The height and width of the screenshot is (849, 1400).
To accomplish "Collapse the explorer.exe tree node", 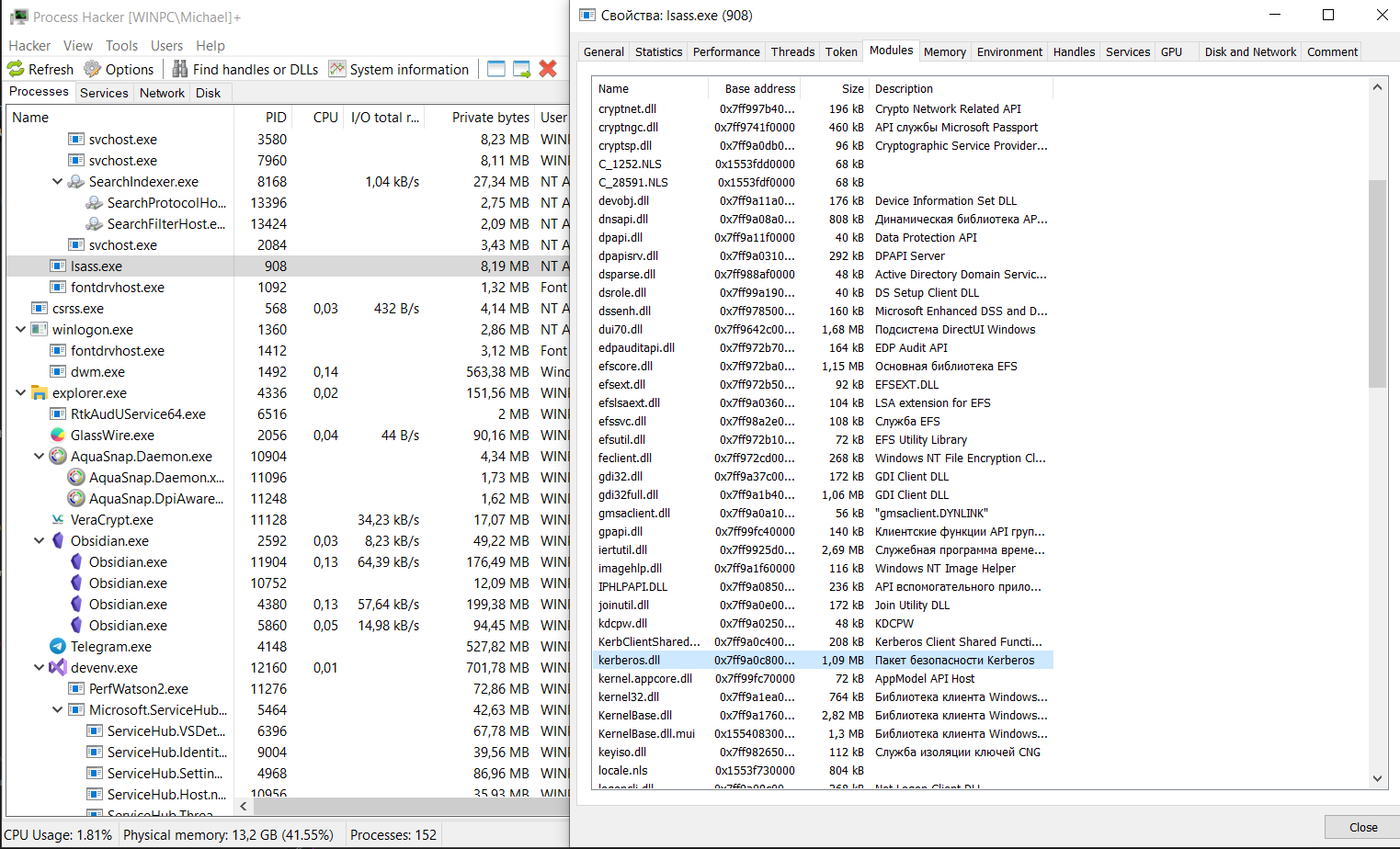I will coord(20,392).
